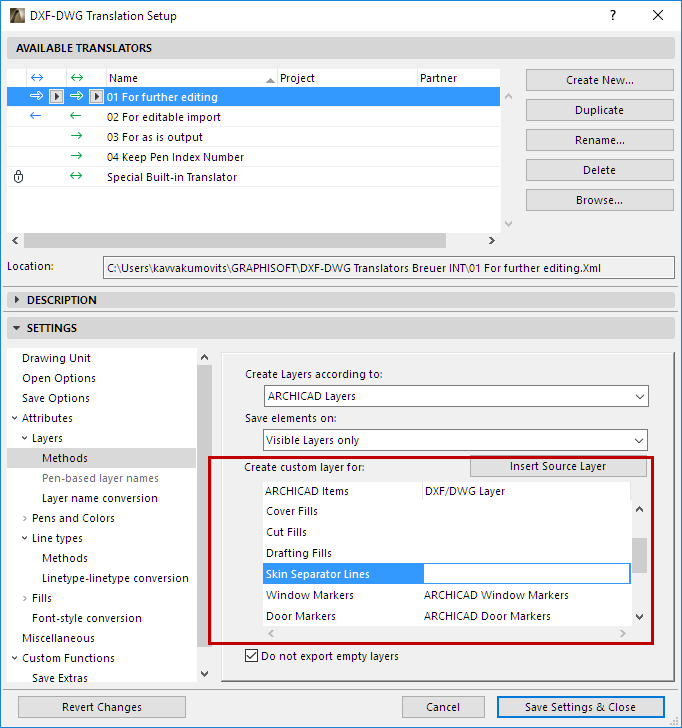
Task: Toggle Do not export empty layers checkbox
Action: click(x=251, y=656)
